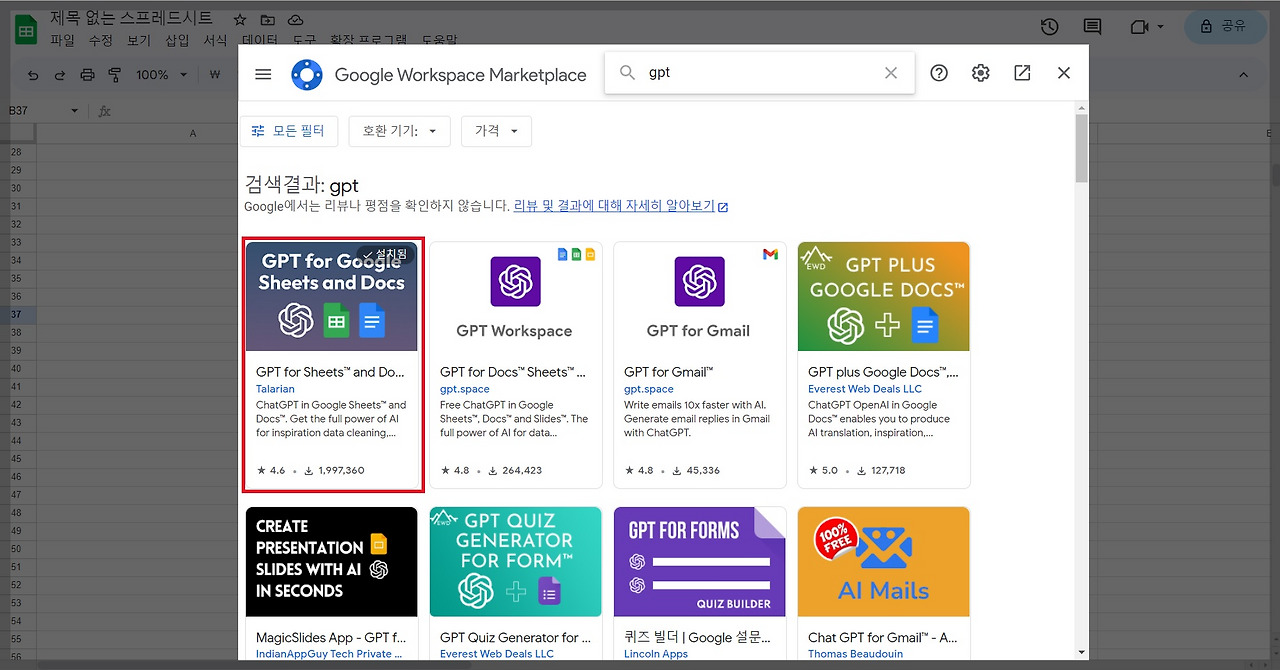
Task: Click the spreadsheet title text
Action: point(132,18)
